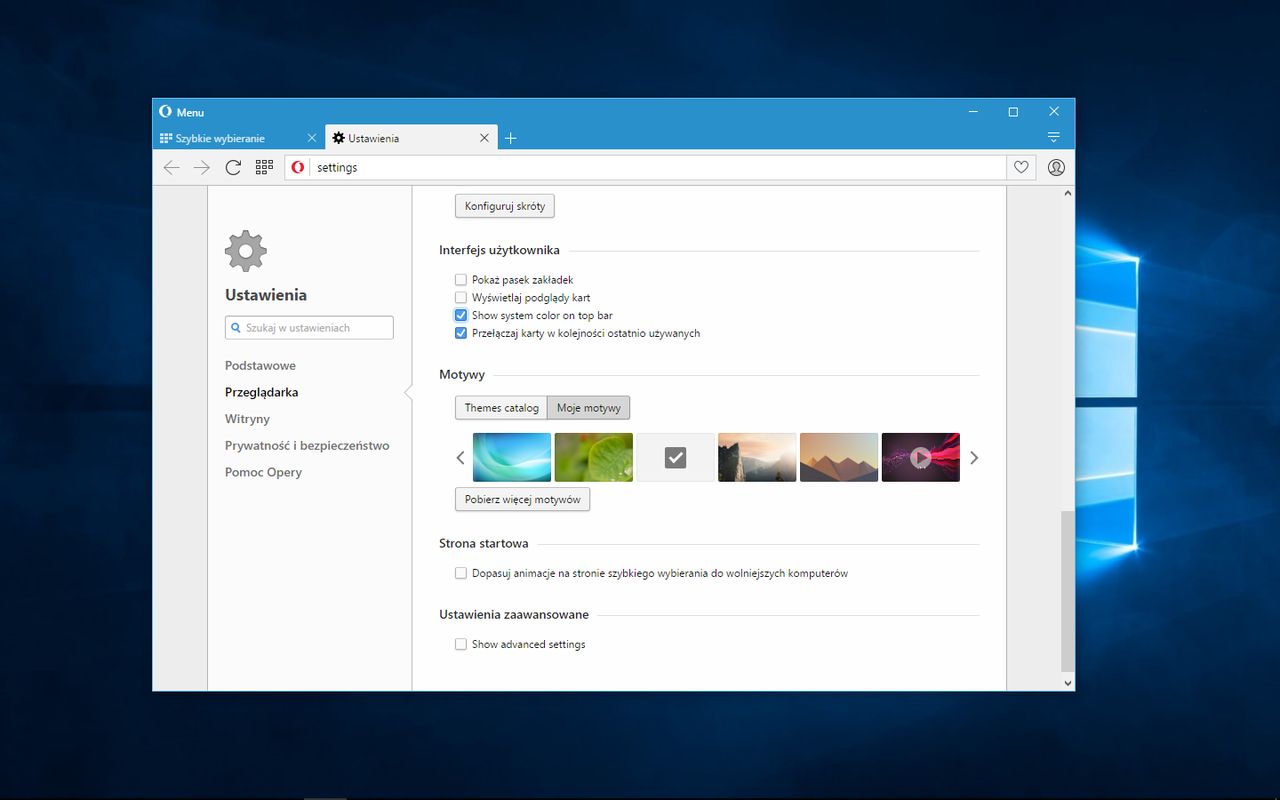The width and height of the screenshot is (1280, 800).
Task: Click the tab menu icon at top right
Action: click(1053, 137)
